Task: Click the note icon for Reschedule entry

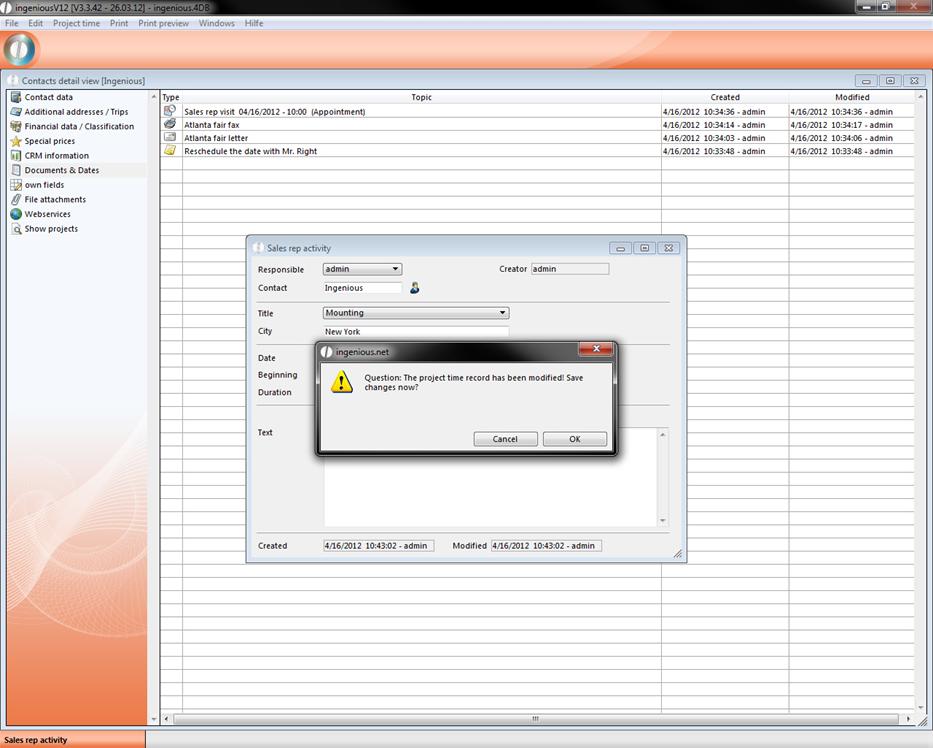Action: 170,150
